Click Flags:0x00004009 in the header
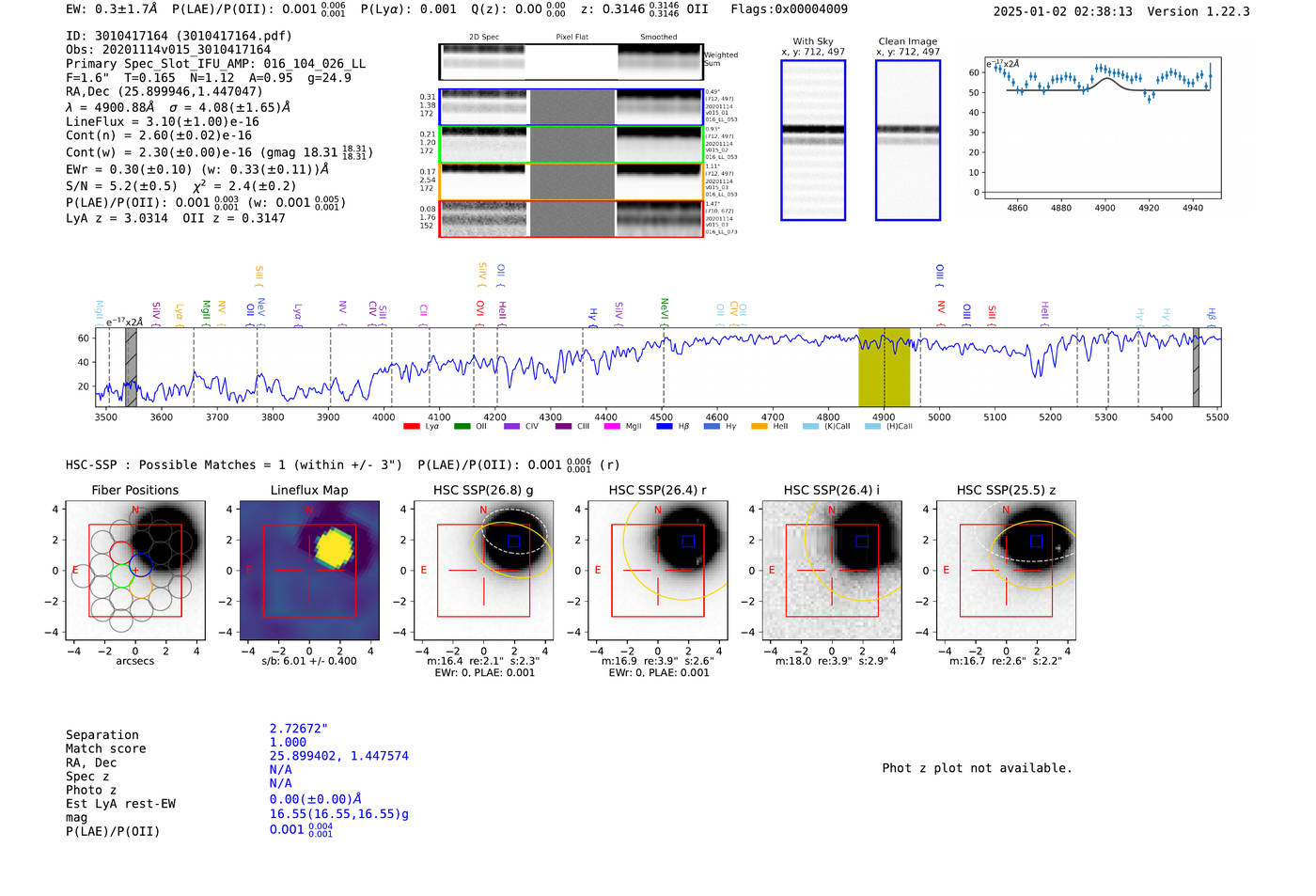Screen dimensions: 1316x896 789,9
